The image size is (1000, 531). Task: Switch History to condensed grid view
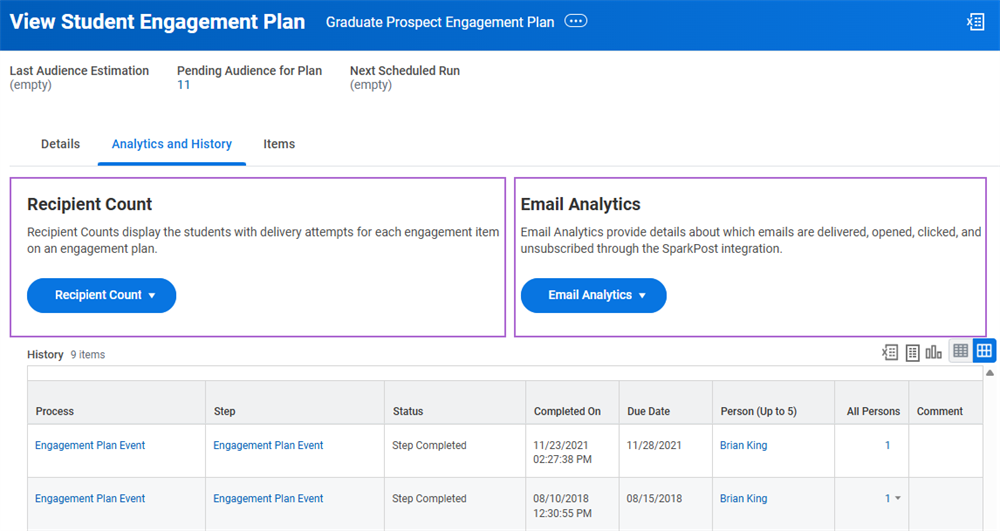click(x=960, y=351)
